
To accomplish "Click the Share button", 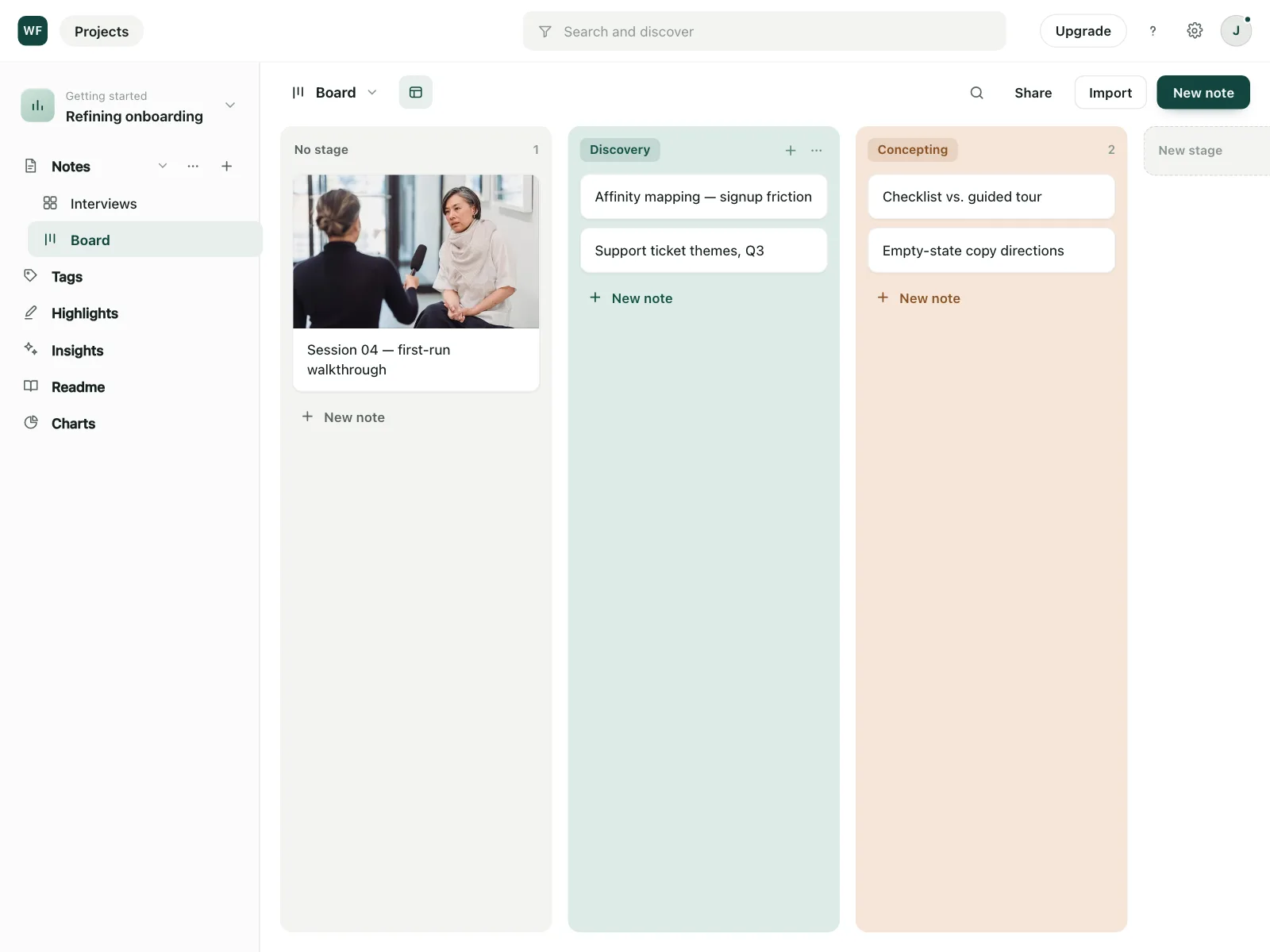I will 1033,93.
